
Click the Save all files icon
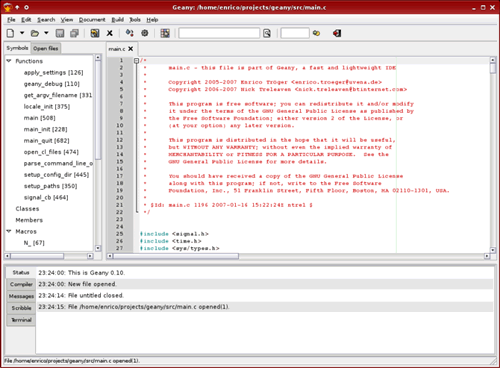point(74,33)
